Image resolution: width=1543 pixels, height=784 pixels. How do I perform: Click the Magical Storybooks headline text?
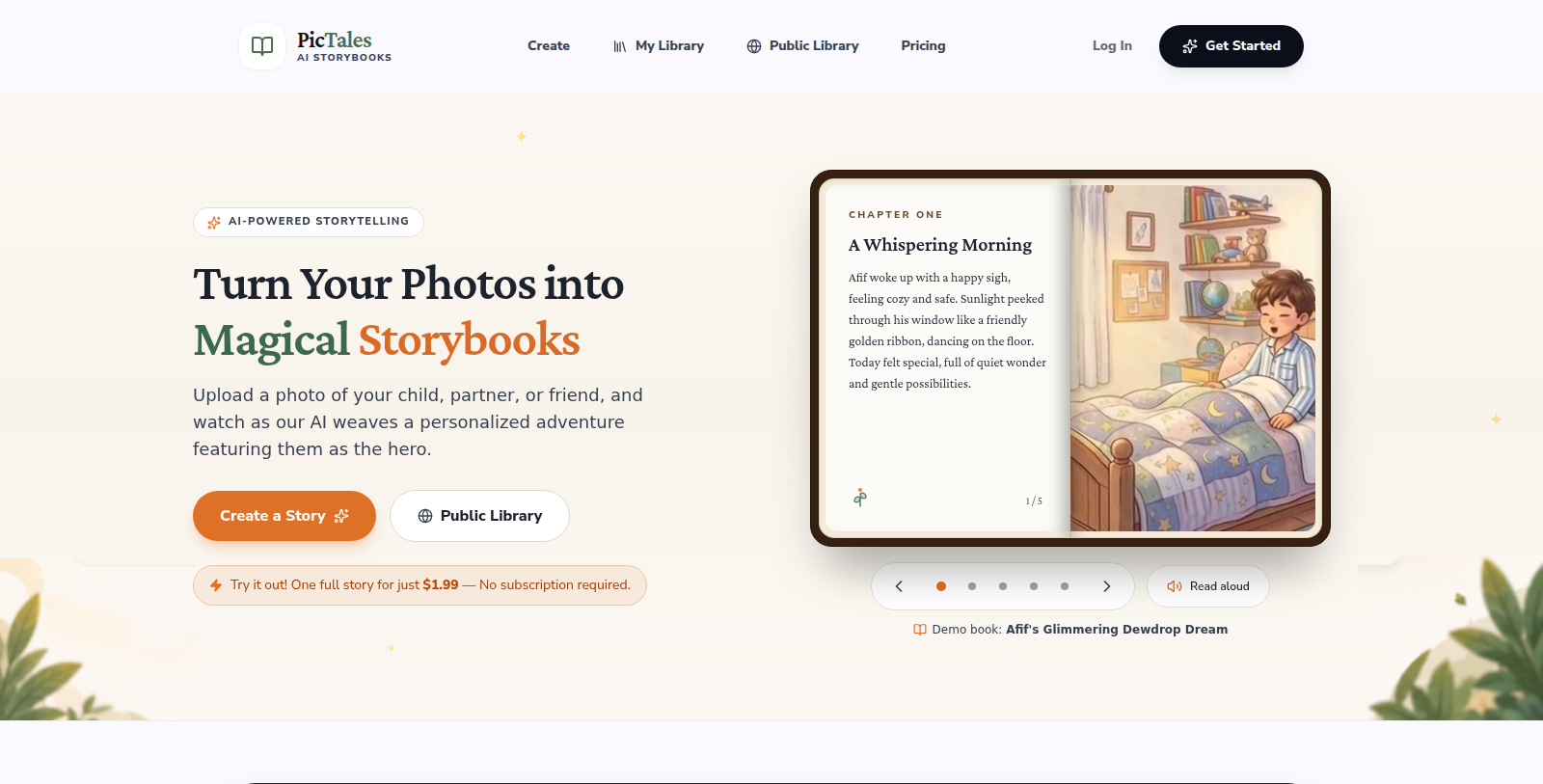[387, 340]
